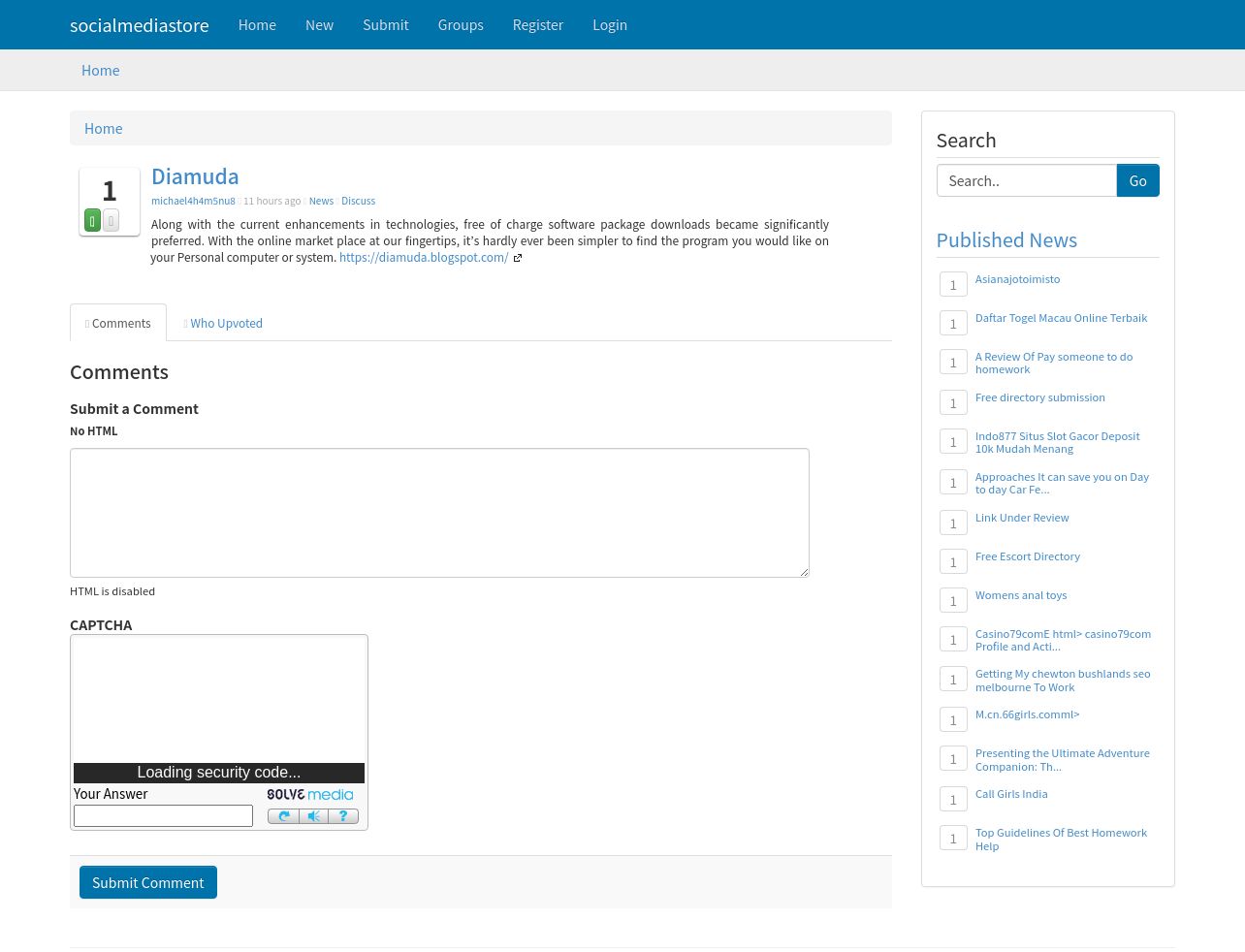Open Free Escort Directory link
Viewport: 1245px width, 952px height.
[1028, 556]
